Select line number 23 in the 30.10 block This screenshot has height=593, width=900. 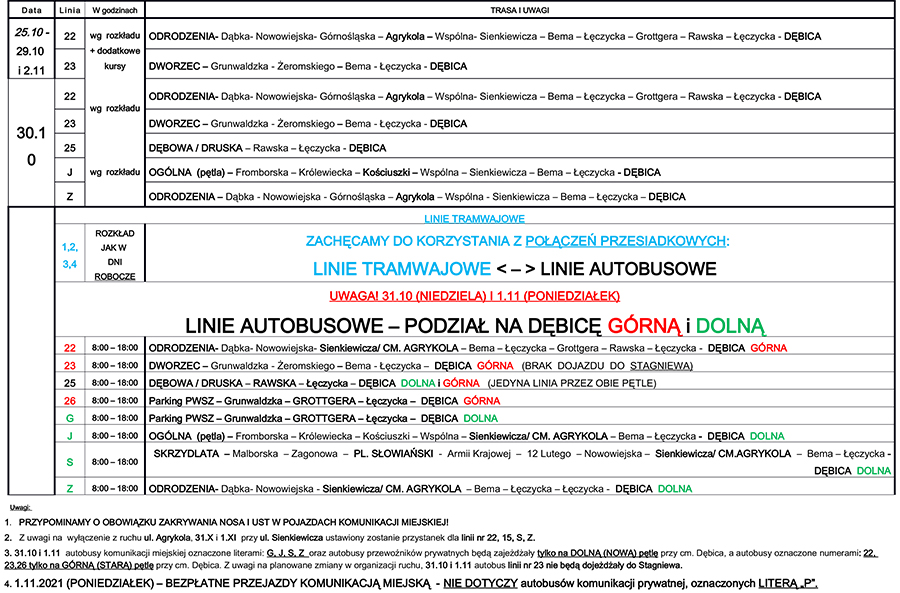(70, 123)
